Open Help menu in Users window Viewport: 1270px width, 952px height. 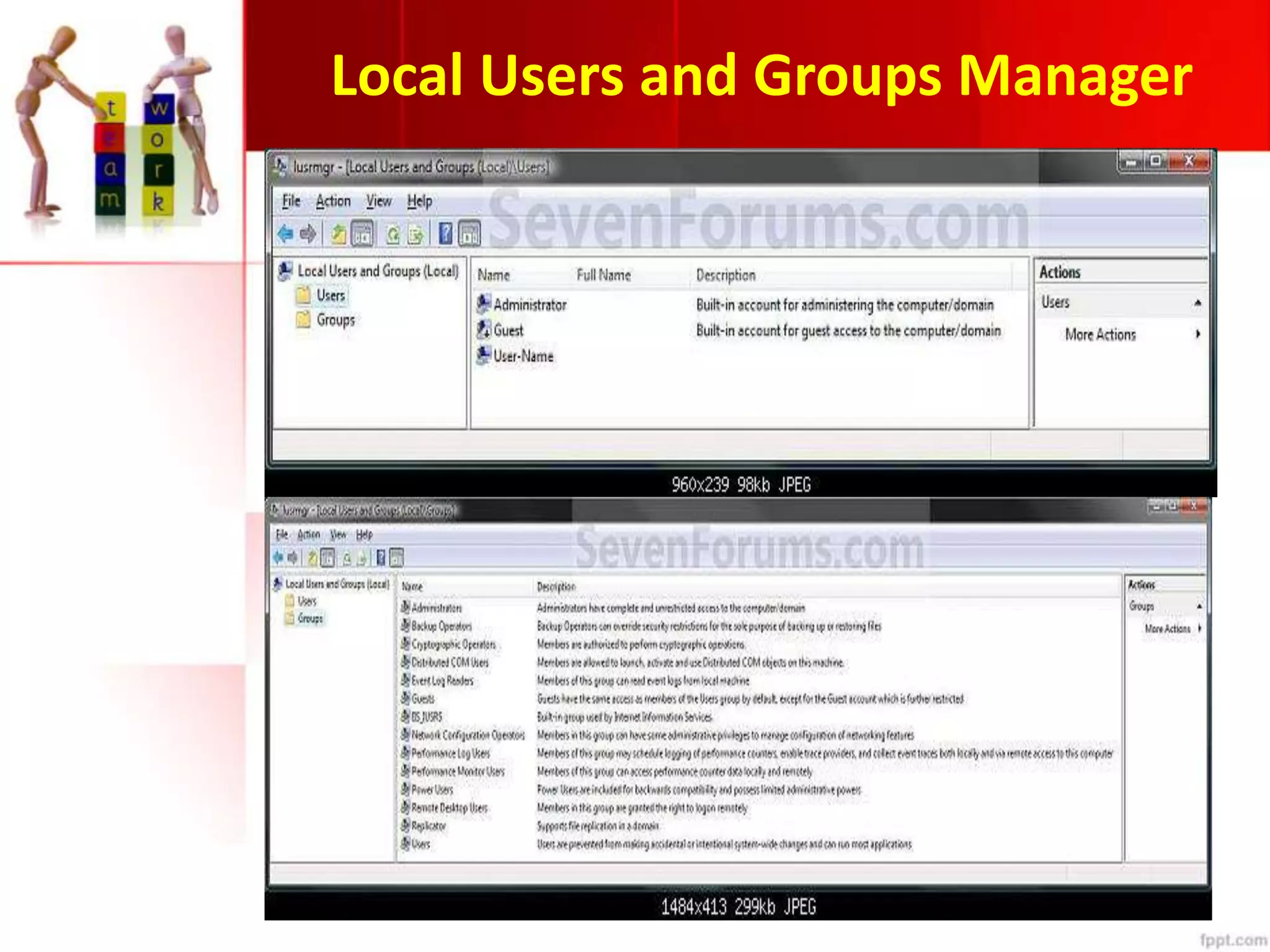[419, 201]
